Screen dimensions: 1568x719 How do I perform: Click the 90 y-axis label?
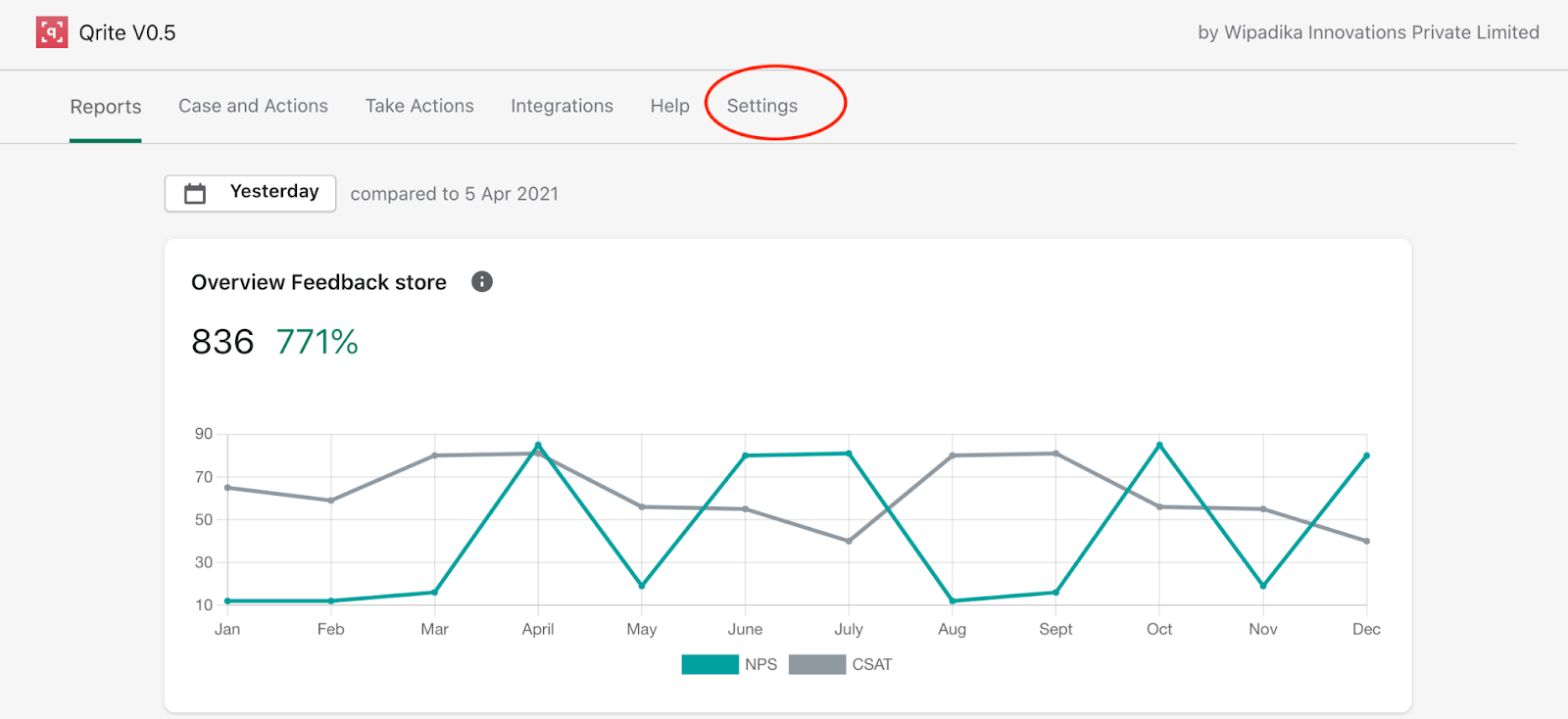point(204,434)
